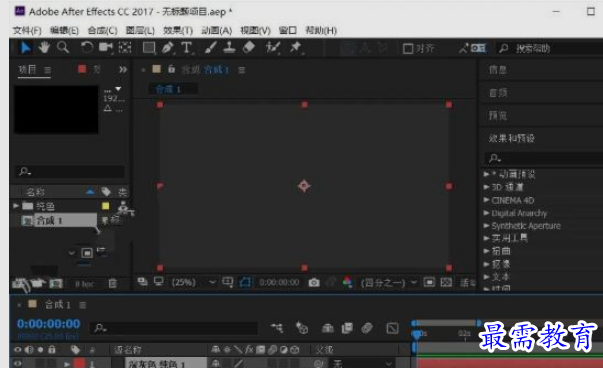The image size is (603, 368).
Task: Click the composition mini-flowchart icon in timeline
Action: (x=277, y=328)
